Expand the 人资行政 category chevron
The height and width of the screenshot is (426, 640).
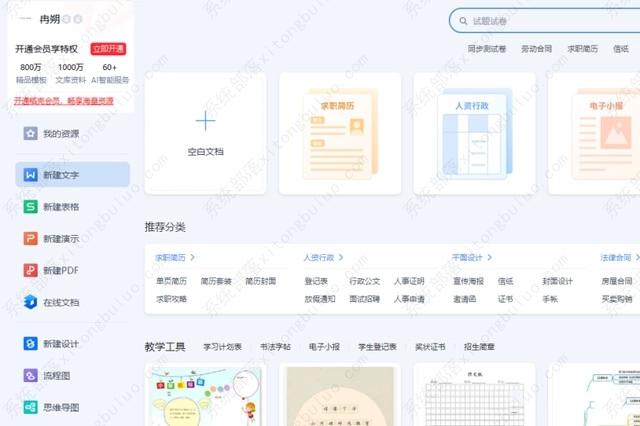point(341,257)
